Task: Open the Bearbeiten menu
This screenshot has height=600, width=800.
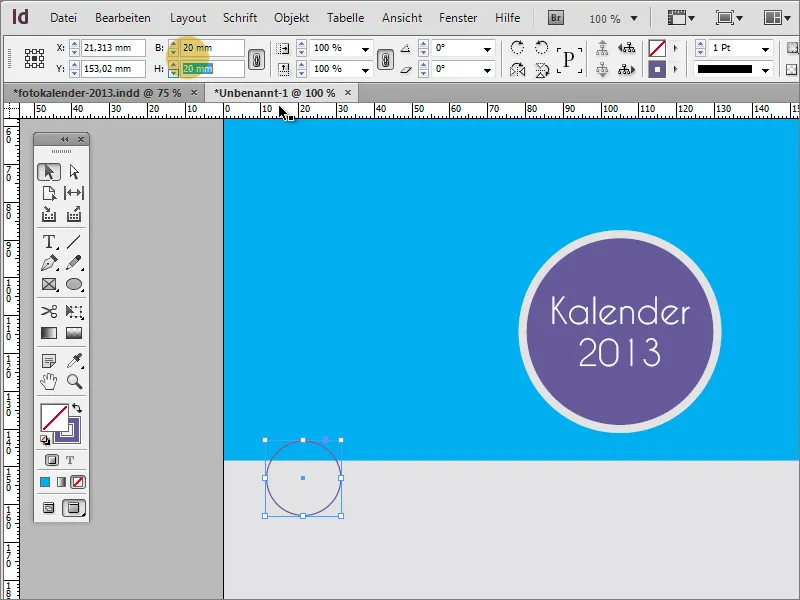Action: (x=123, y=18)
